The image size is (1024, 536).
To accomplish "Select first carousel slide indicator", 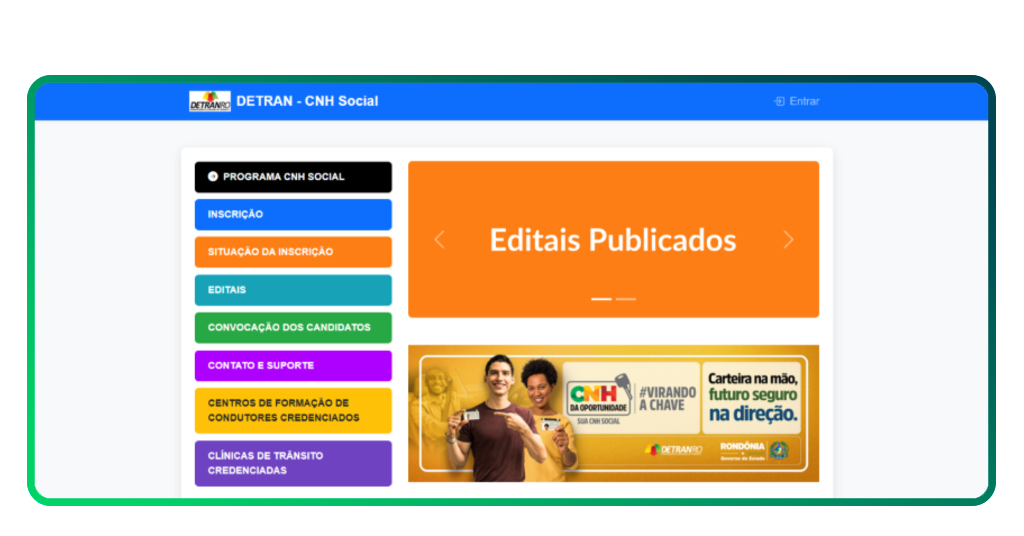I will (601, 299).
